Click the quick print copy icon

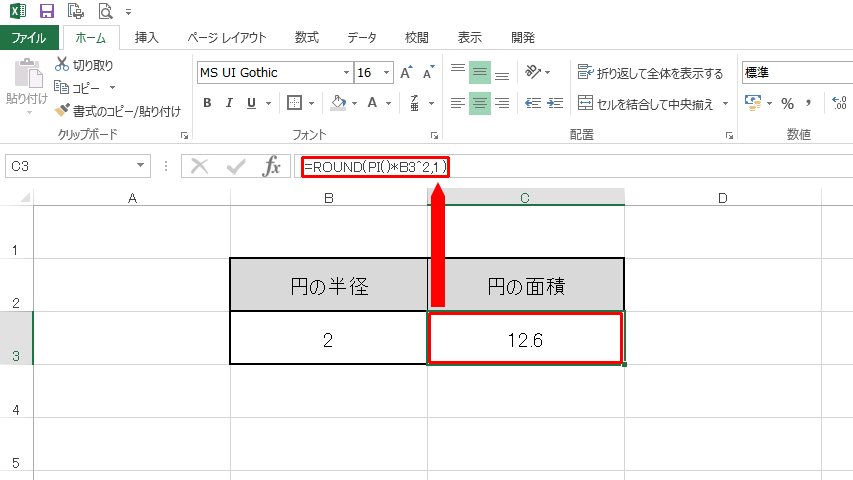pyautogui.click(x=76, y=10)
